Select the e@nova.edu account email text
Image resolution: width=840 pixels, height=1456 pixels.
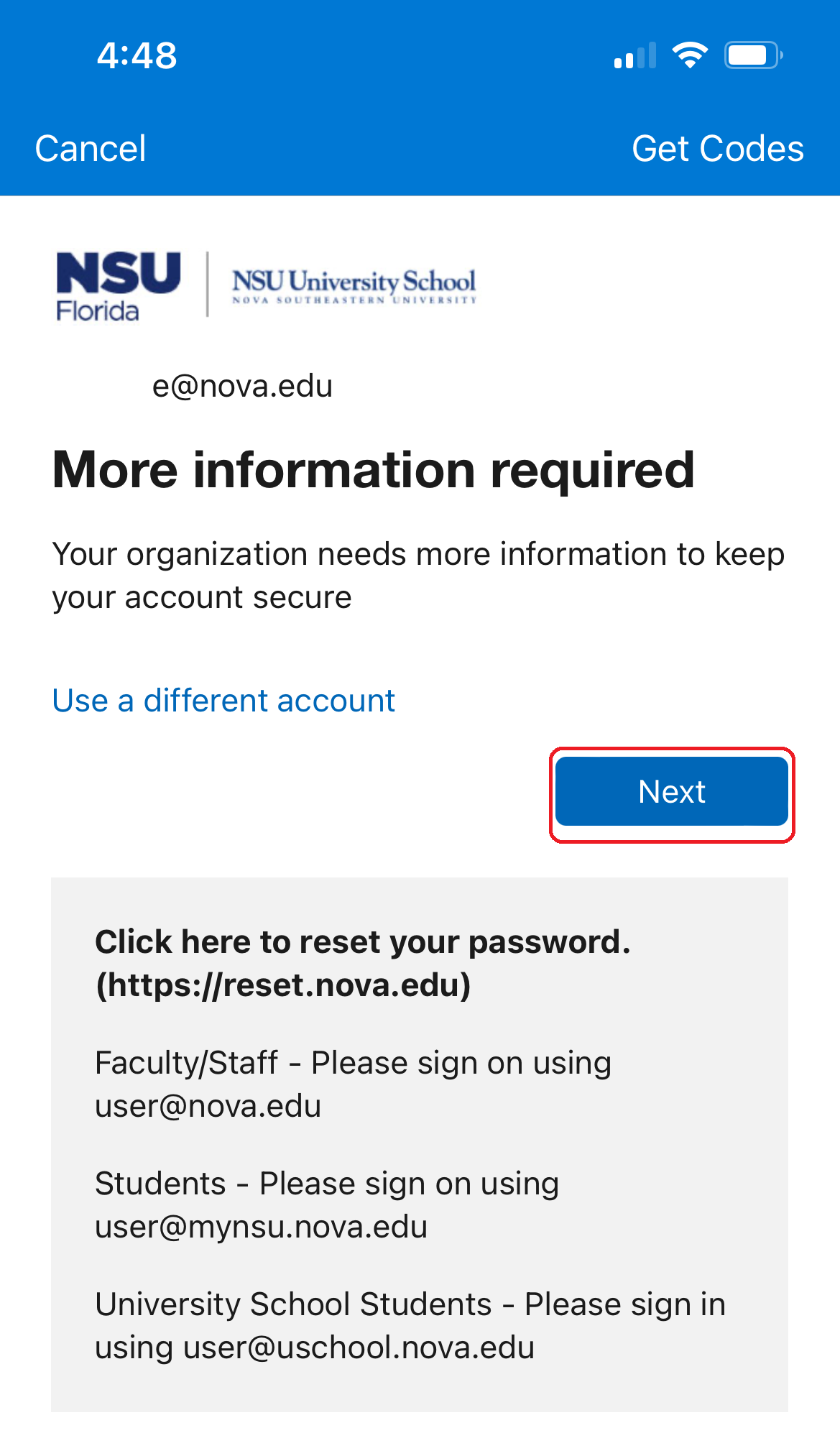pyautogui.click(x=242, y=386)
